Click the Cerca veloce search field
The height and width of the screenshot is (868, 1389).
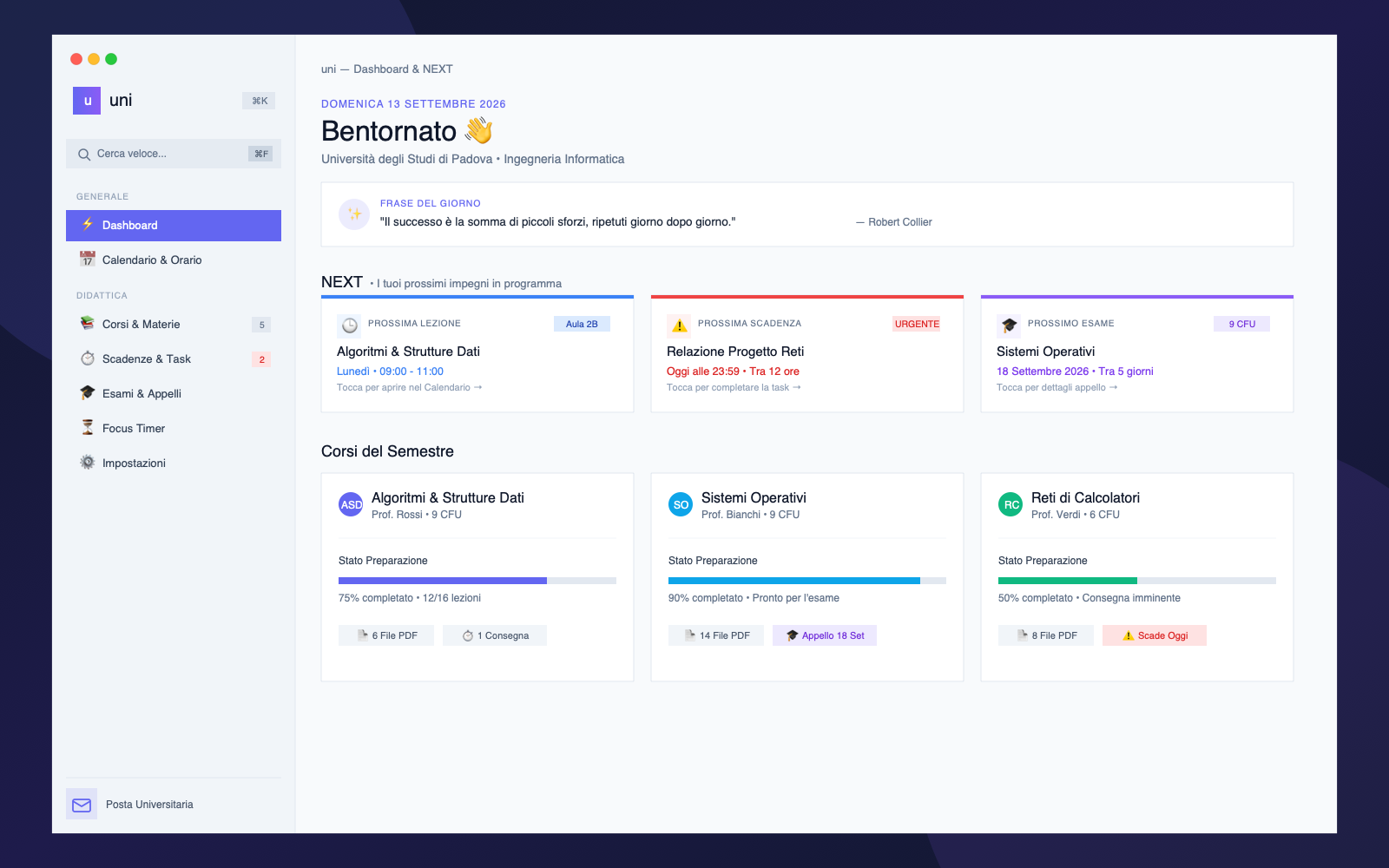[174, 154]
